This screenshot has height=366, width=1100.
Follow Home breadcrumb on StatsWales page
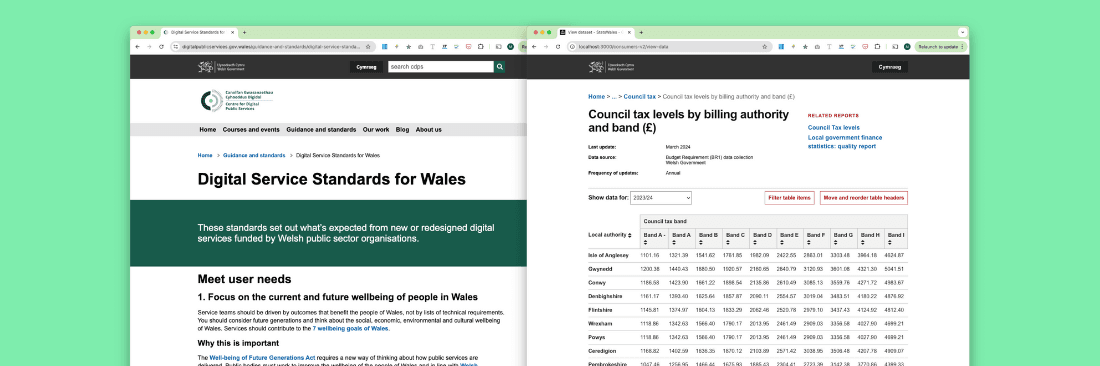(x=596, y=97)
